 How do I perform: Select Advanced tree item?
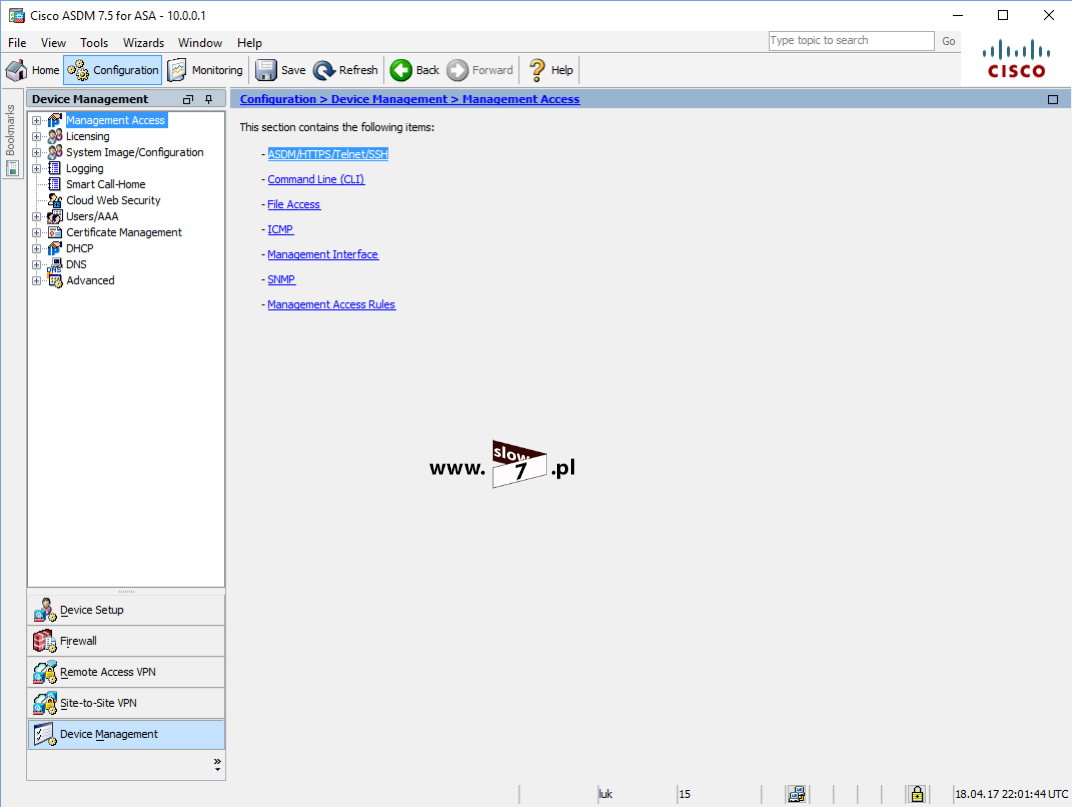pyautogui.click(x=90, y=280)
